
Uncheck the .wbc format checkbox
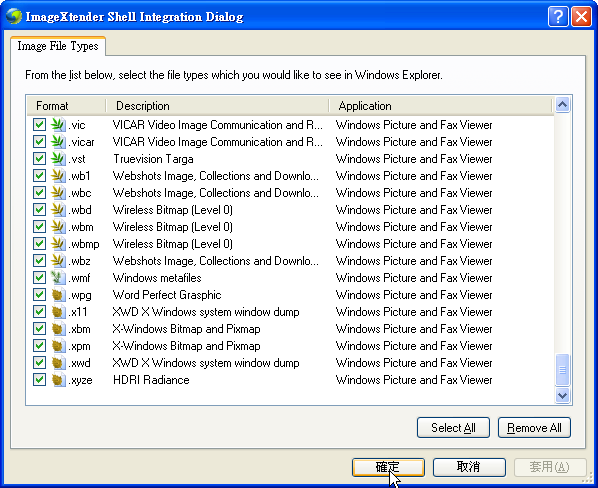[39, 193]
